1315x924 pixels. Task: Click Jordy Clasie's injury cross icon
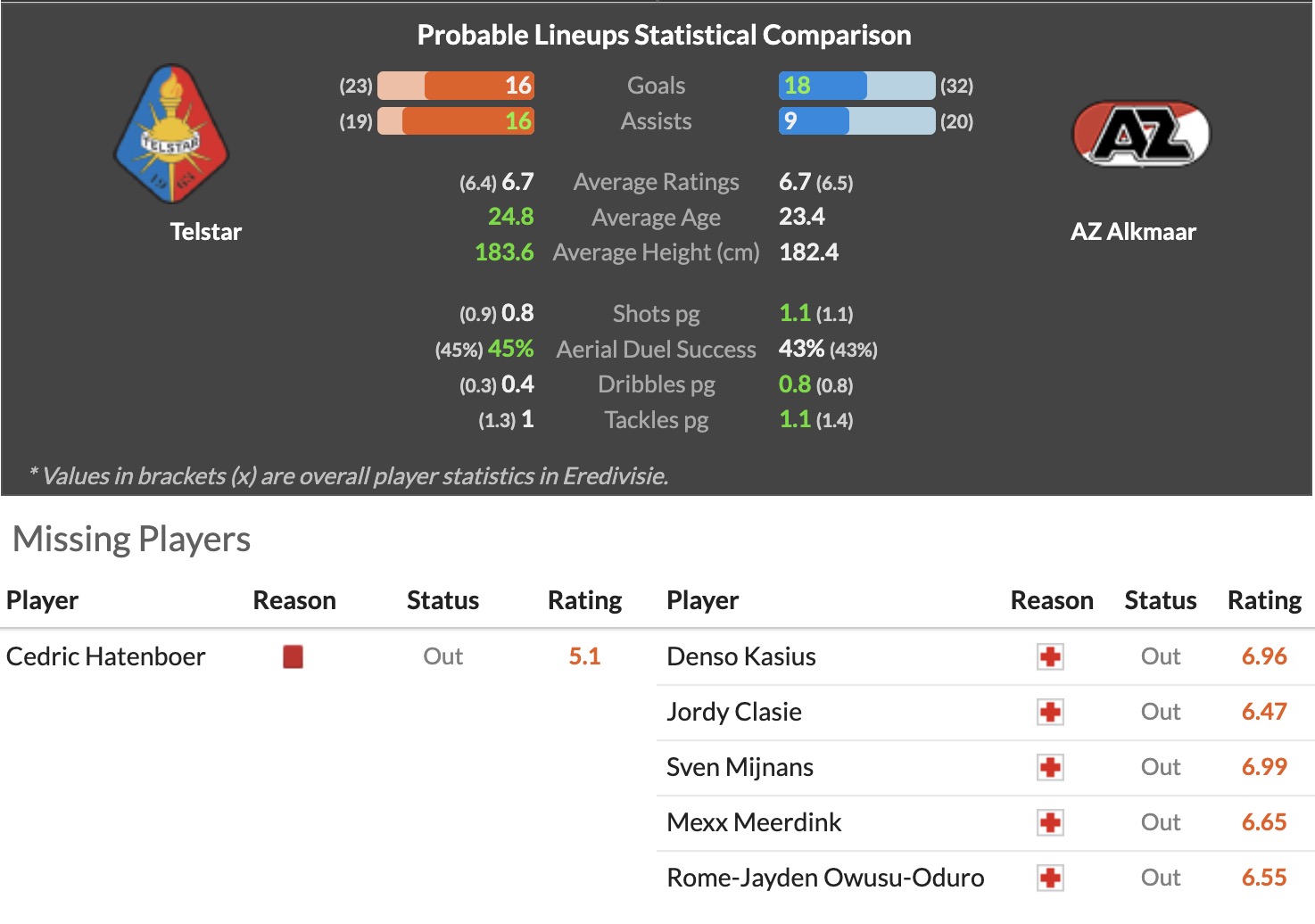[x=1050, y=713]
